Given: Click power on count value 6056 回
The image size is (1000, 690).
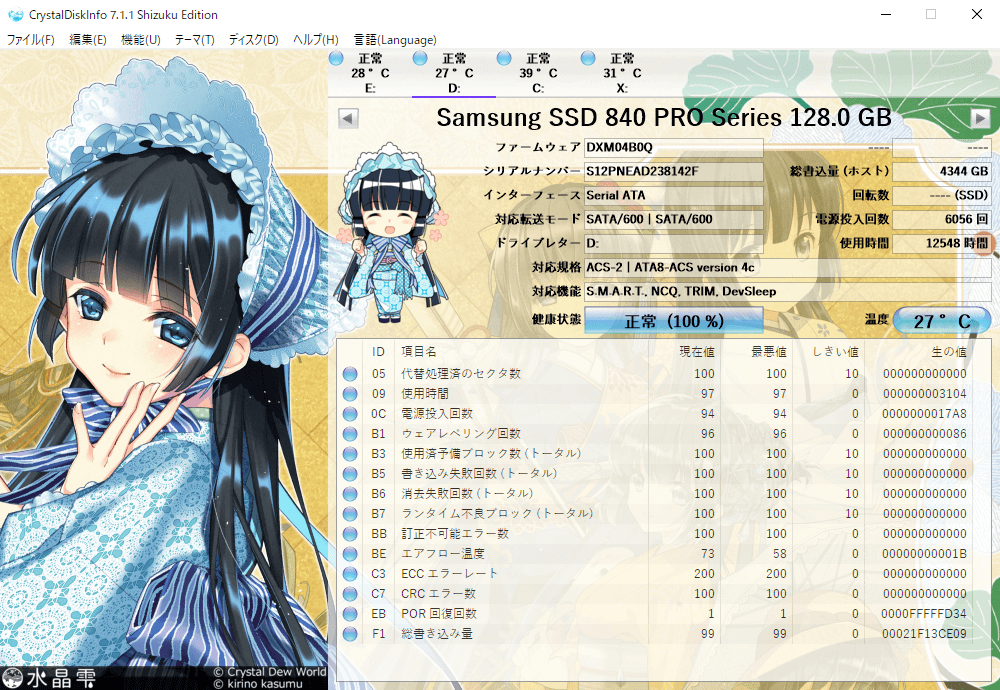Looking at the screenshot, I should tap(941, 219).
